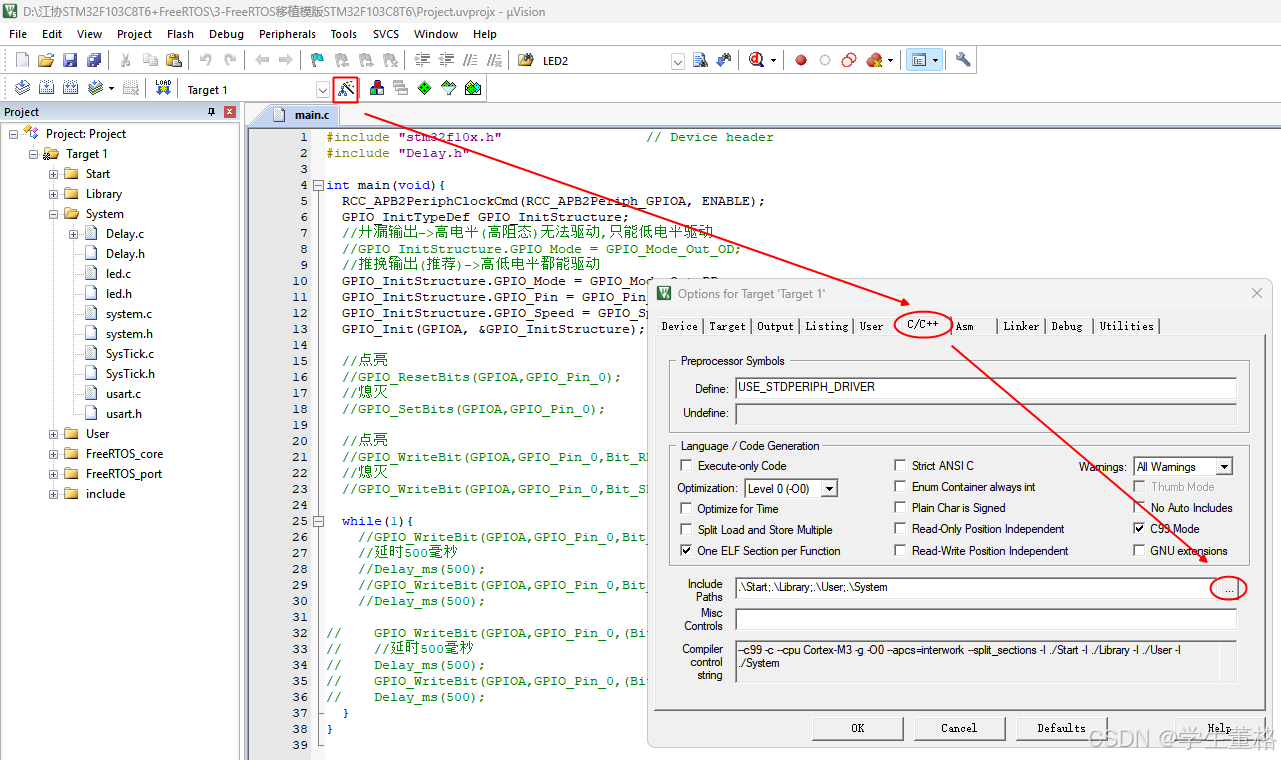Screen dimensions: 1281x760
Task: Open Manage Project Items blocks icon
Action: pos(377,88)
